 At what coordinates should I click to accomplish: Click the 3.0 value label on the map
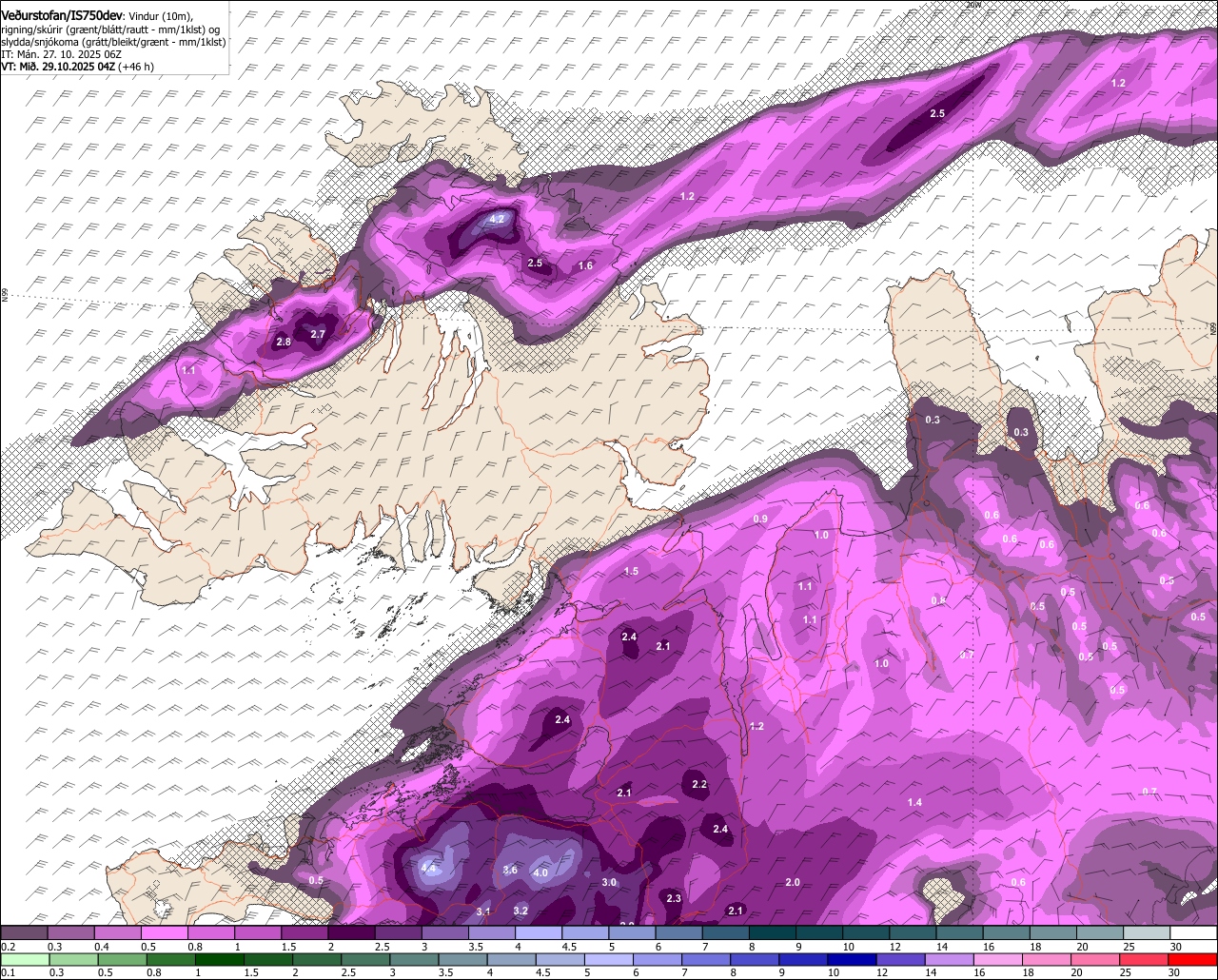click(610, 883)
